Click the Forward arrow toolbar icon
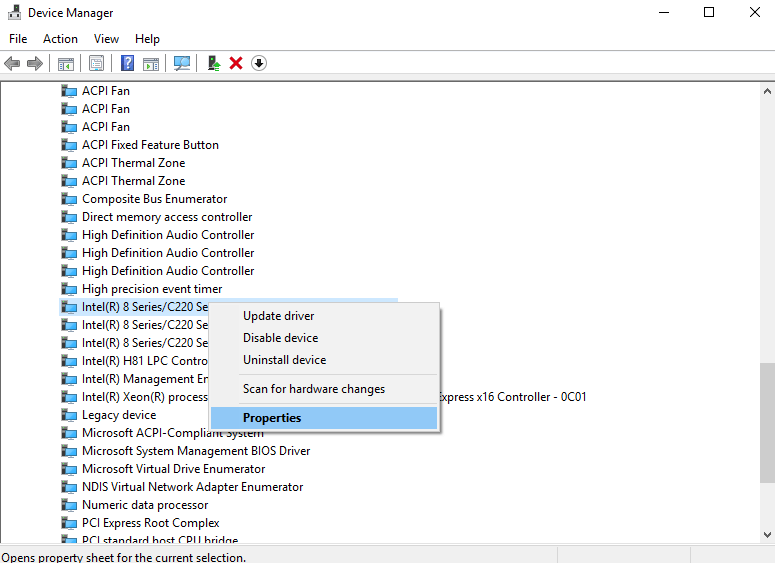 (x=35, y=63)
